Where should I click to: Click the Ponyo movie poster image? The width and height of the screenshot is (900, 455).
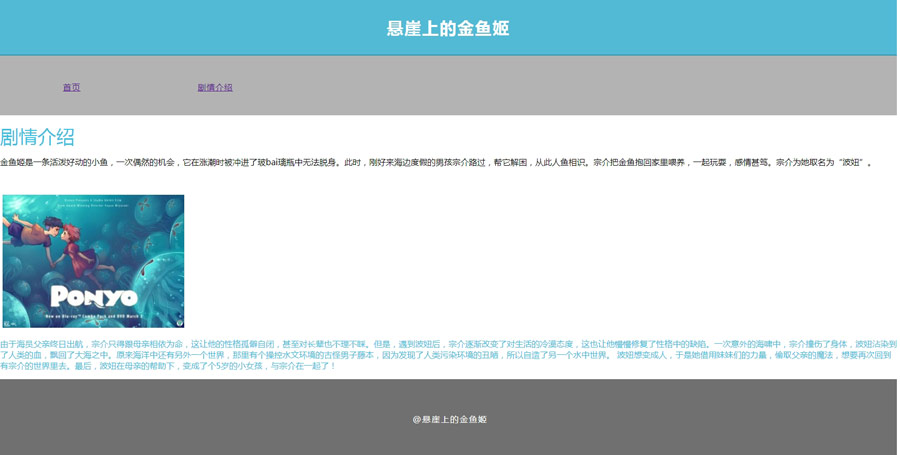tap(93, 261)
